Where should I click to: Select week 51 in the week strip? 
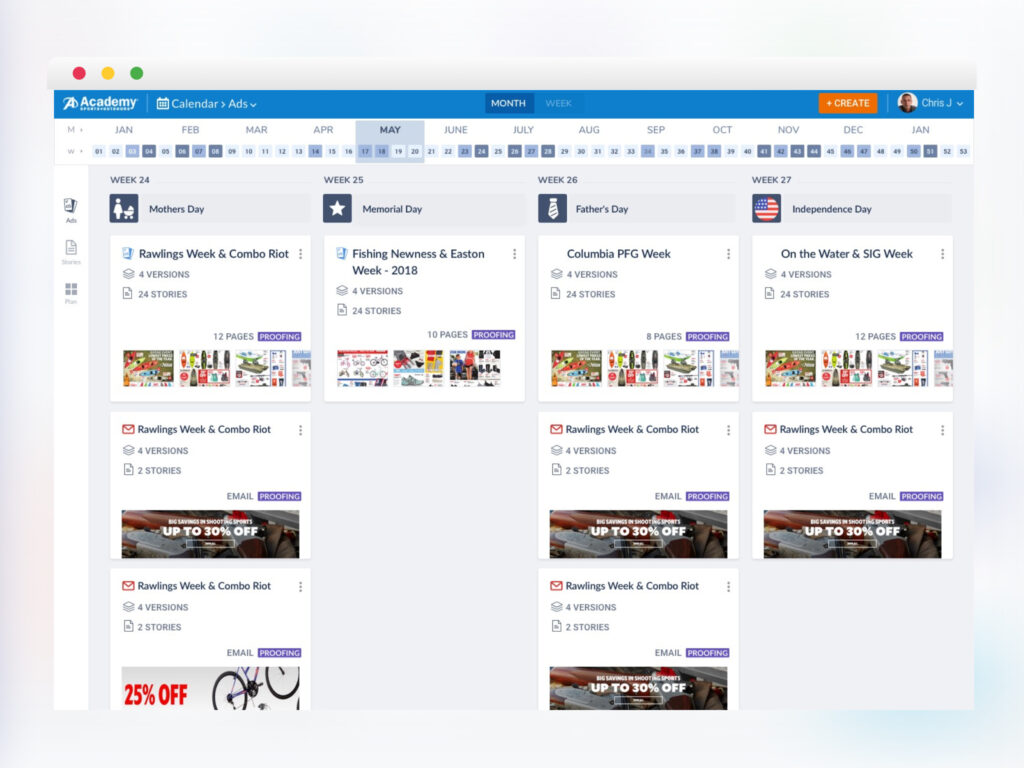point(930,152)
